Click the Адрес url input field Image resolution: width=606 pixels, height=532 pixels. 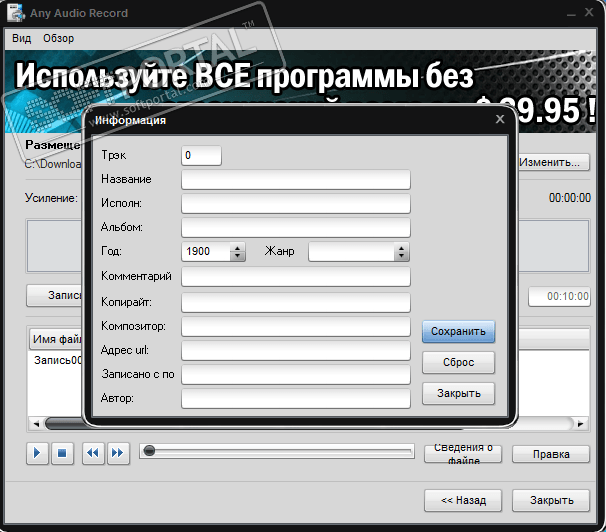(x=296, y=350)
